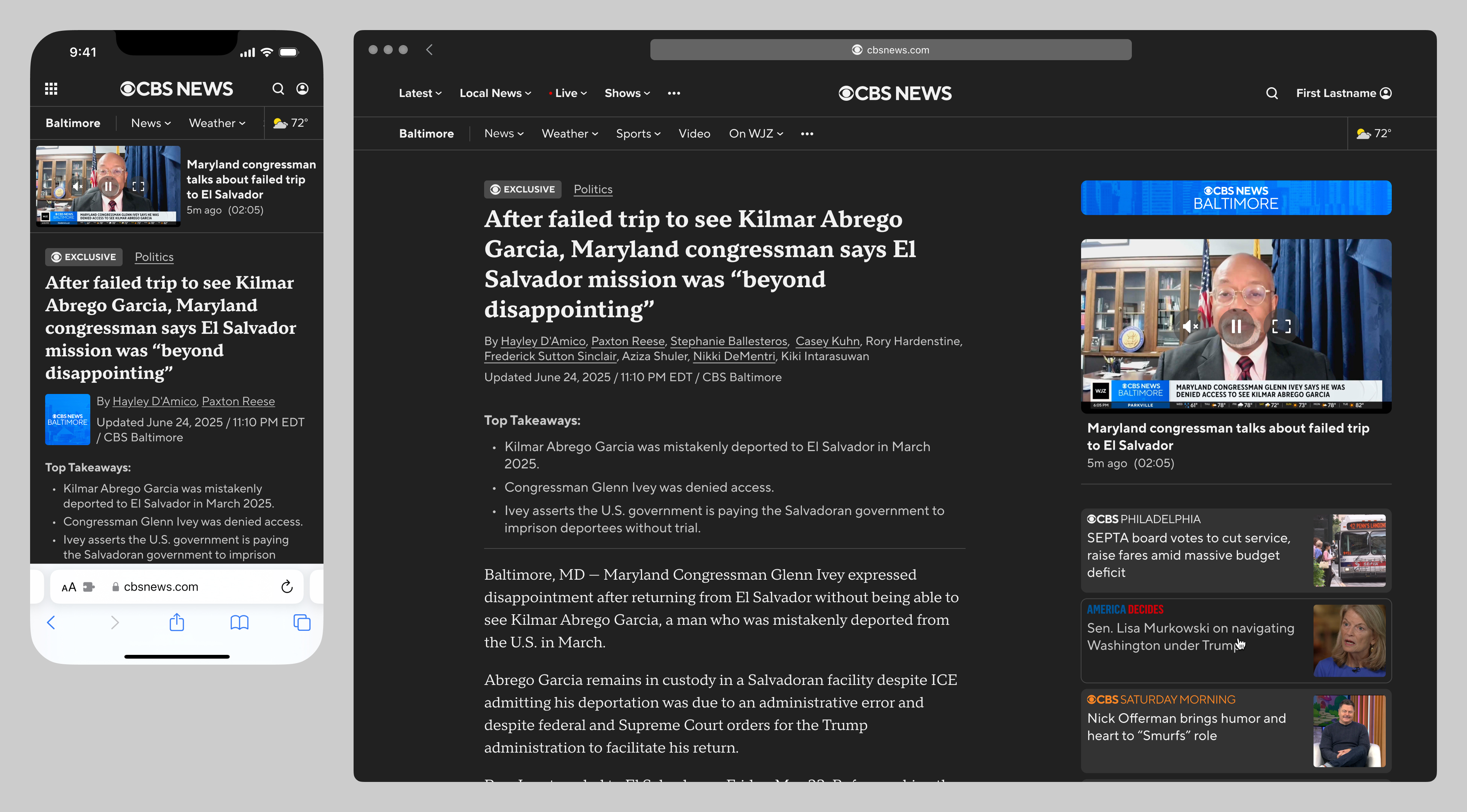Image resolution: width=1467 pixels, height=812 pixels.
Task: Tap the reload icon in Safari address bar
Action: [287, 586]
